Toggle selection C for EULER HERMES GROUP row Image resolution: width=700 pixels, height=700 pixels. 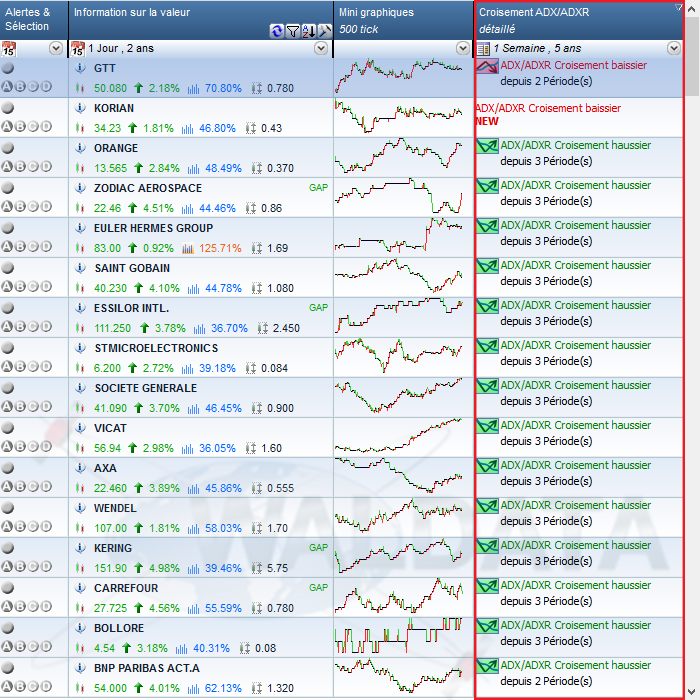point(33,246)
